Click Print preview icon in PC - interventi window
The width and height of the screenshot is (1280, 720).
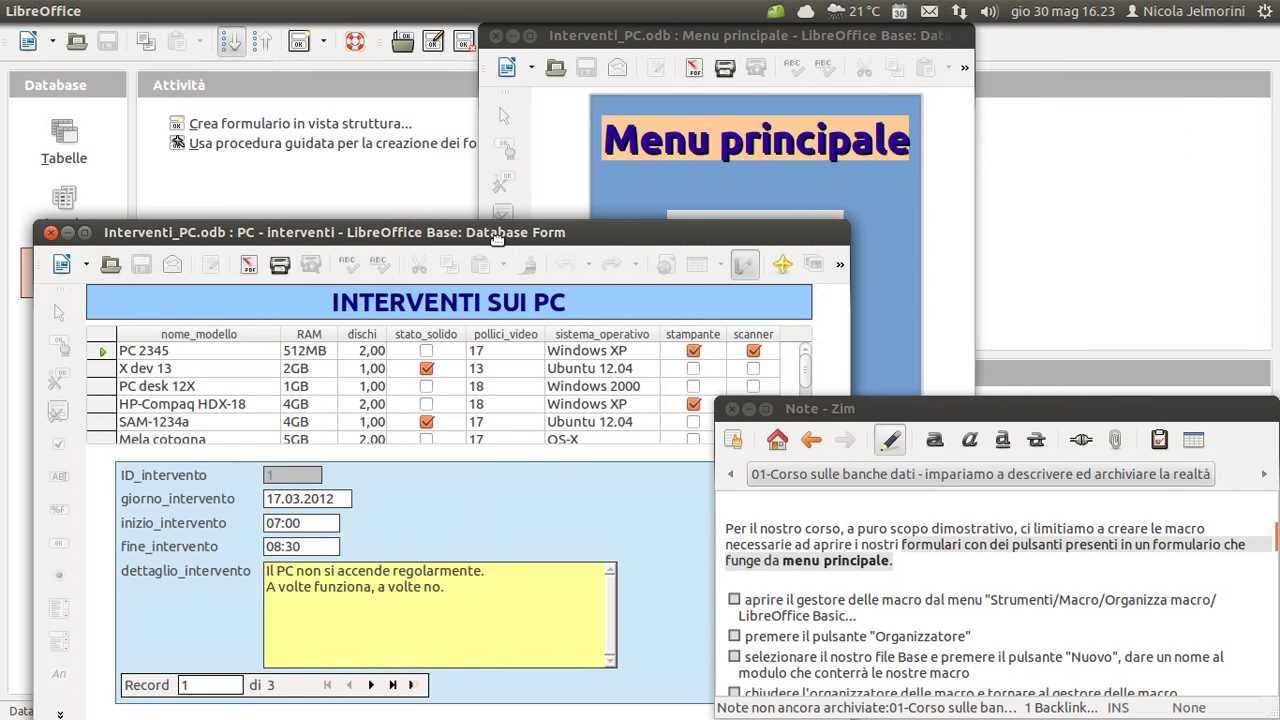coord(311,264)
